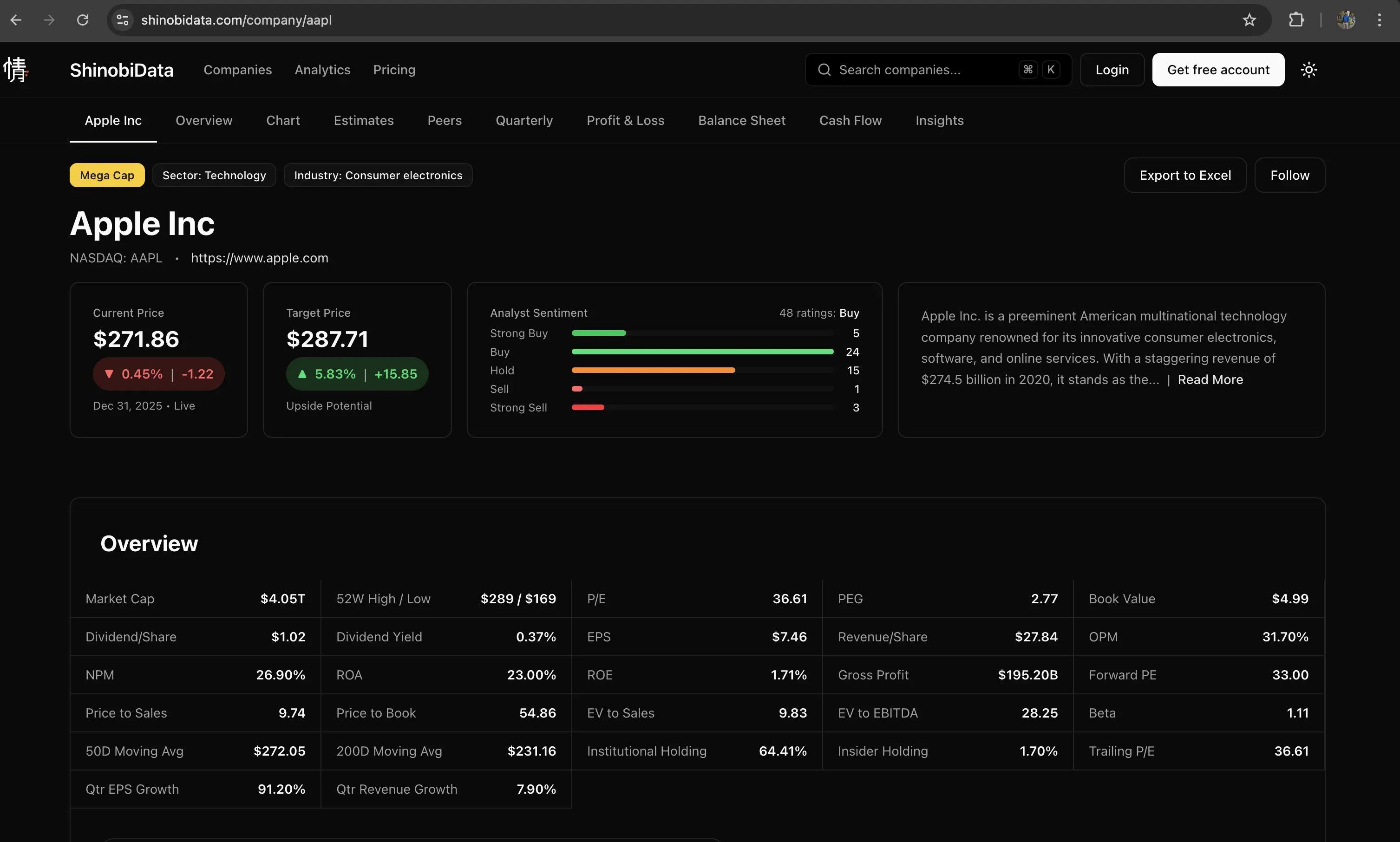
Task: Focus the Search companies field
Action: pyautogui.click(x=938, y=70)
